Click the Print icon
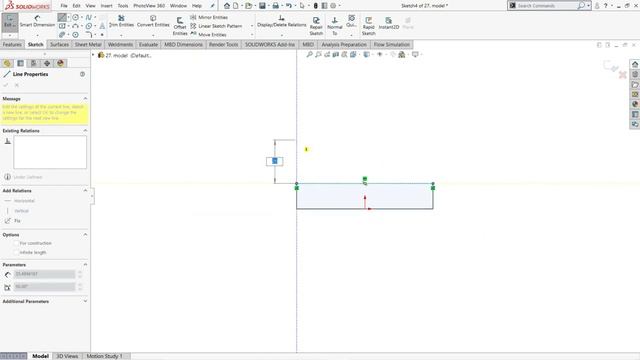The image size is (640, 360). 276,6
